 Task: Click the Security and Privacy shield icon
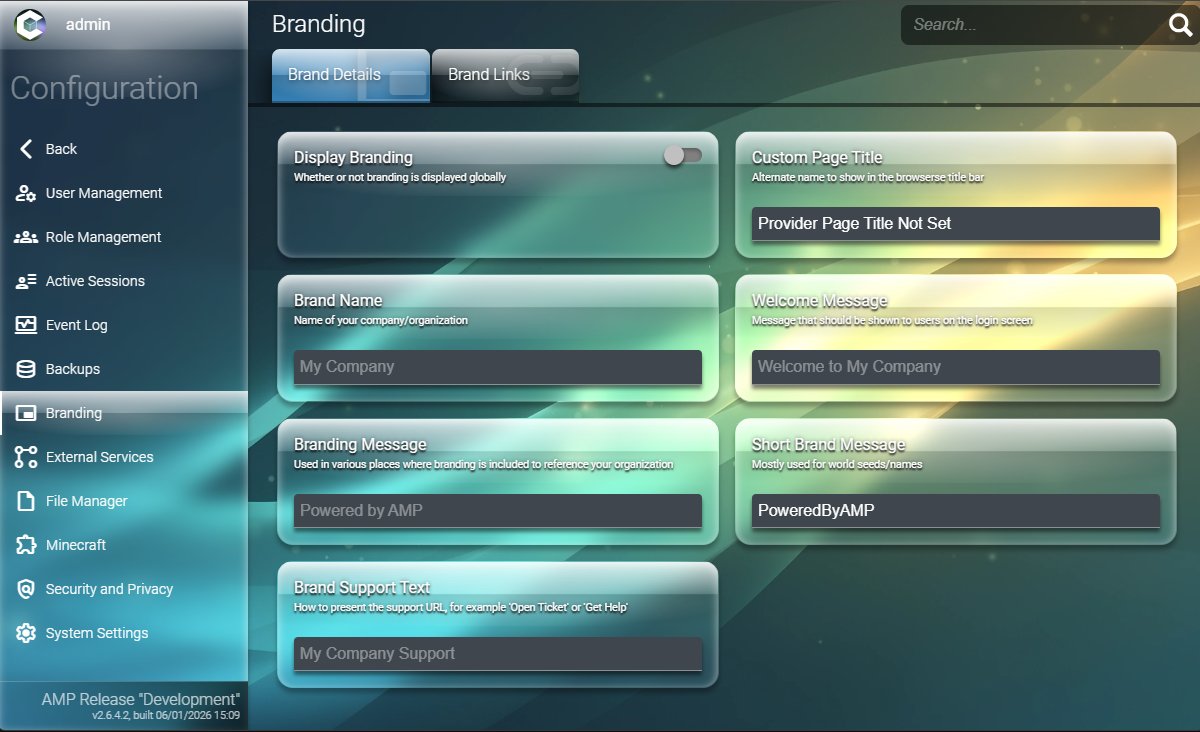click(26, 589)
